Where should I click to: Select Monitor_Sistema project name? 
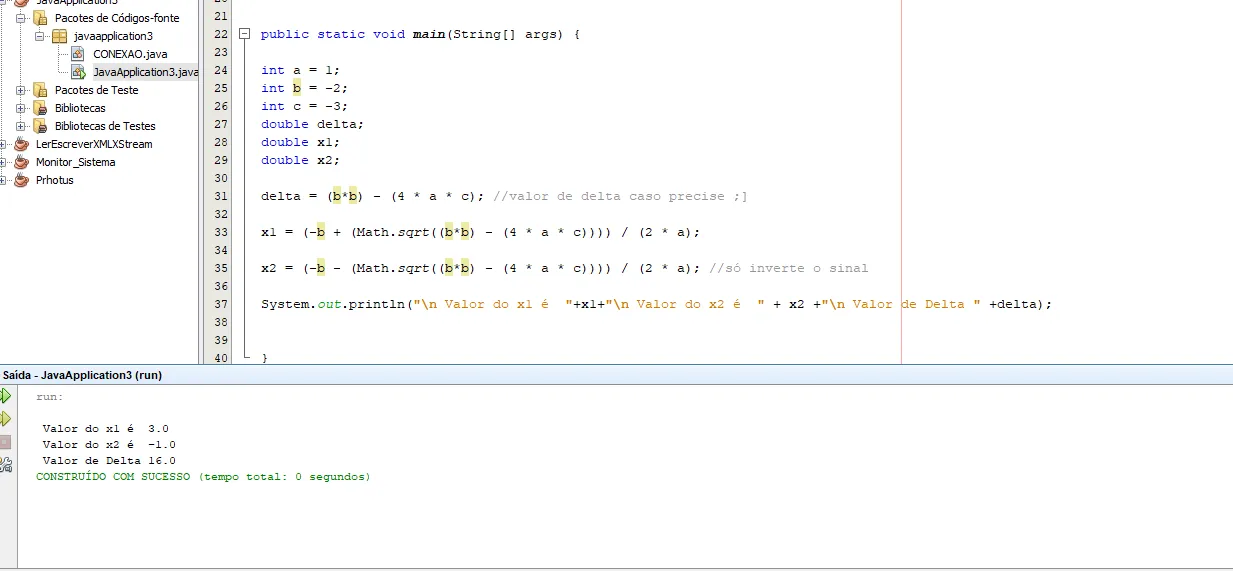pos(75,162)
